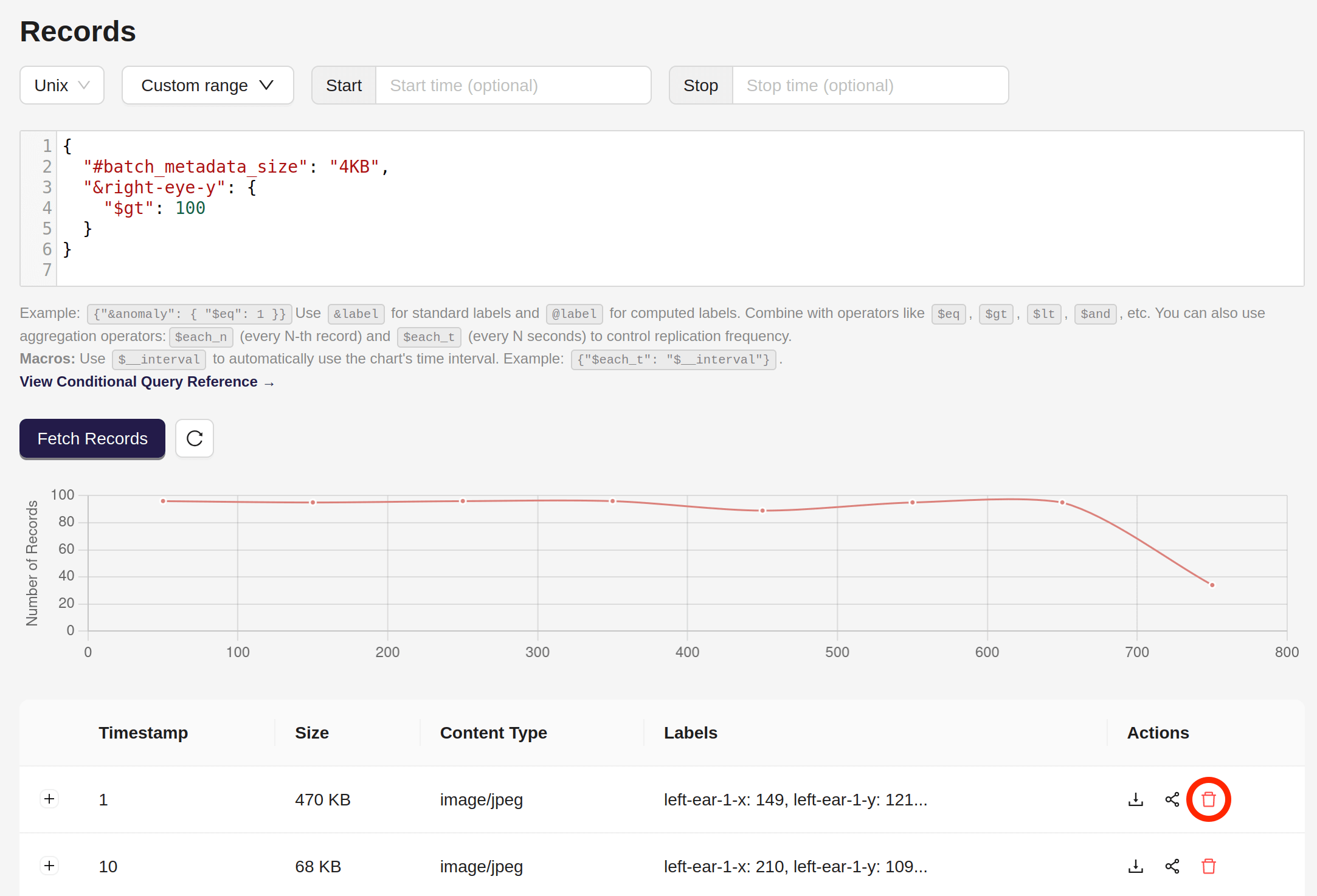Open the Conditional Query Reference
Image resolution: width=1317 pixels, height=896 pixels.
click(146, 382)
